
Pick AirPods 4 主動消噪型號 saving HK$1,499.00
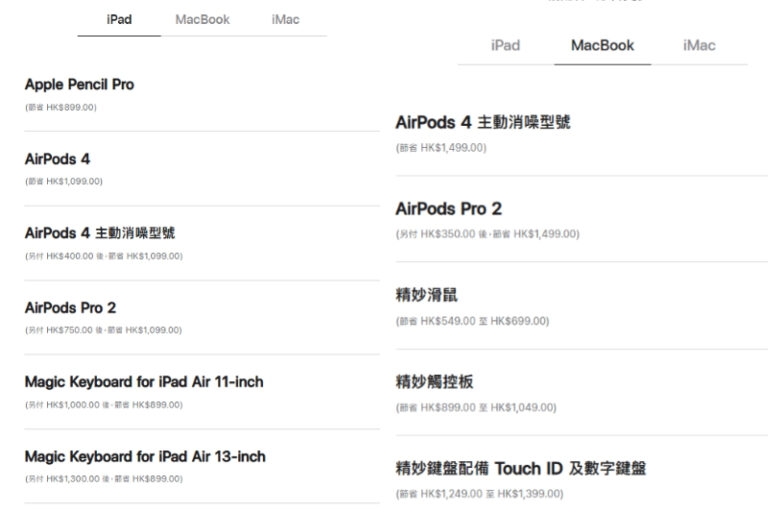tap(483, 122)
